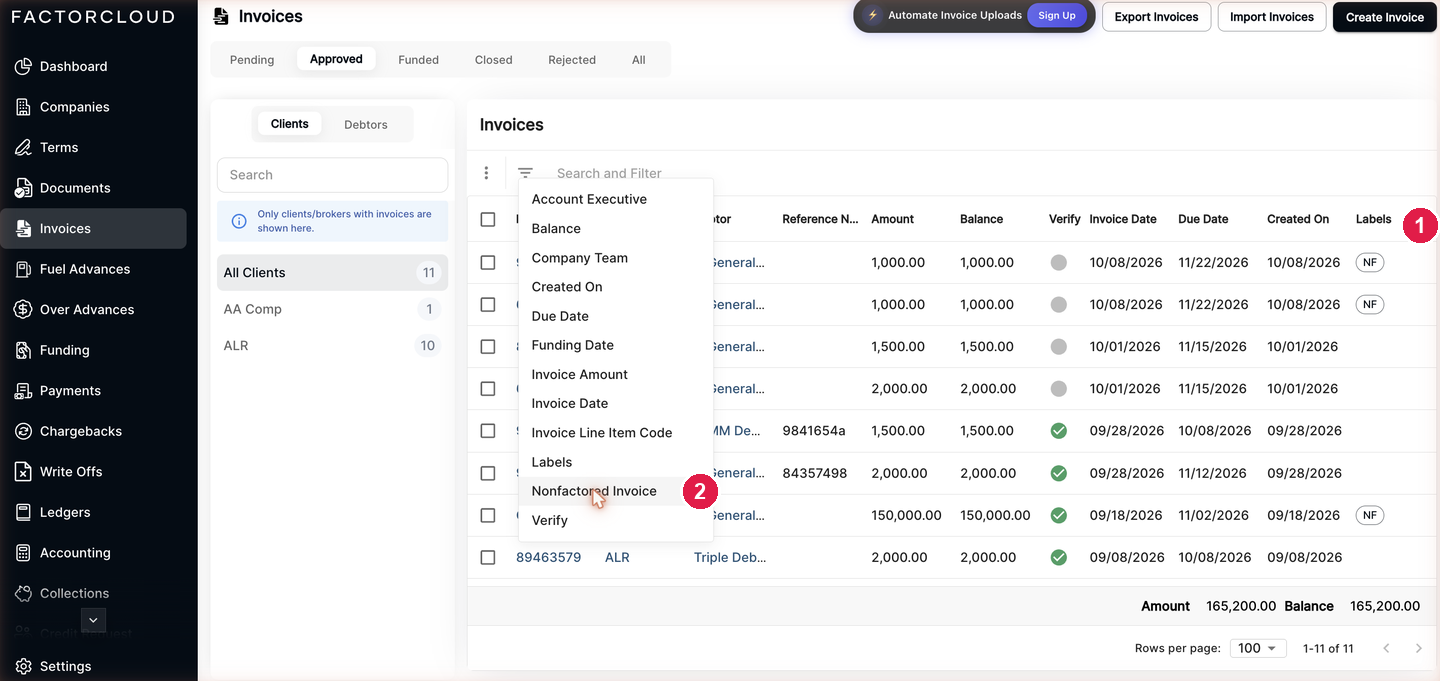Sort by Created On column header

point(1298,219)
